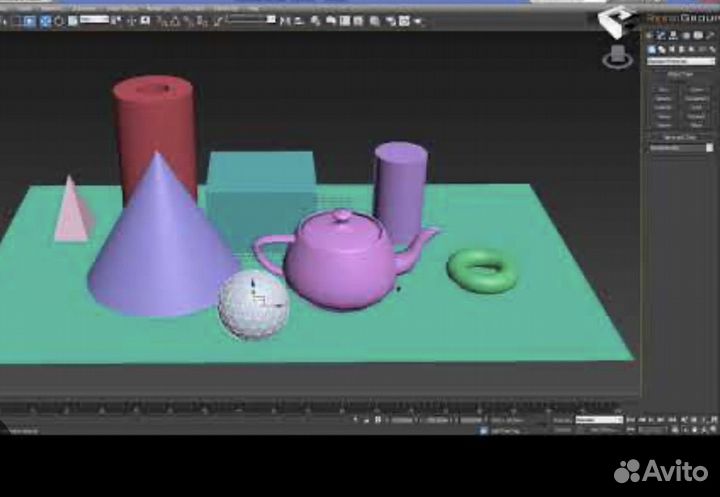Click the Render Production teapot icon

(417, 21)
